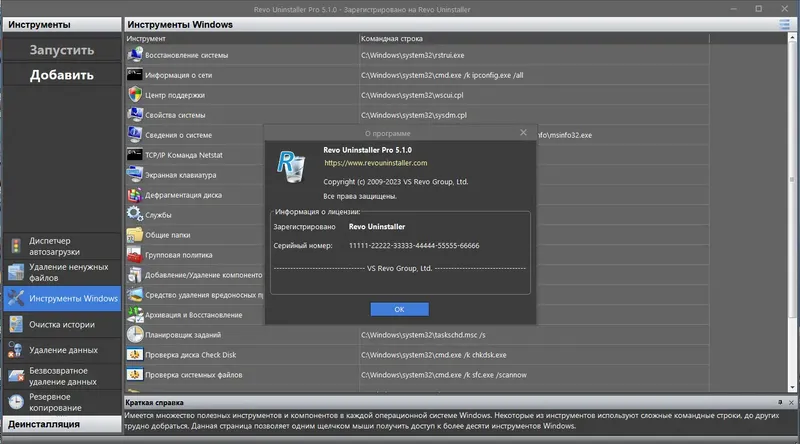This screenshot has height=444, width=800.
Task: Close the О программе dialog
Action: tap(523, 133)
